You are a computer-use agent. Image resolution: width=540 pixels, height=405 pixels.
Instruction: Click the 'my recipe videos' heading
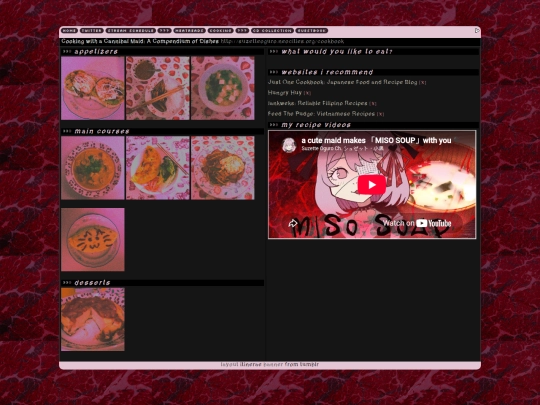tap(316, 125)
